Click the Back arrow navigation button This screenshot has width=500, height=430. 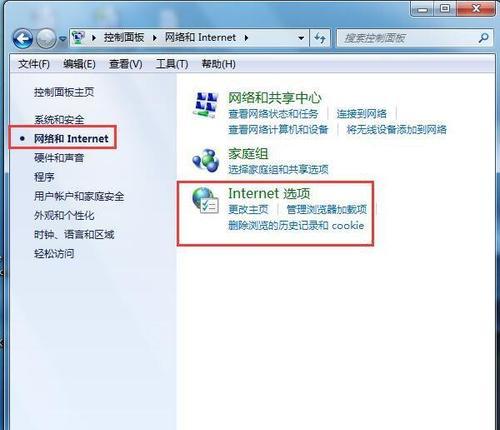[x=23, y=39]
